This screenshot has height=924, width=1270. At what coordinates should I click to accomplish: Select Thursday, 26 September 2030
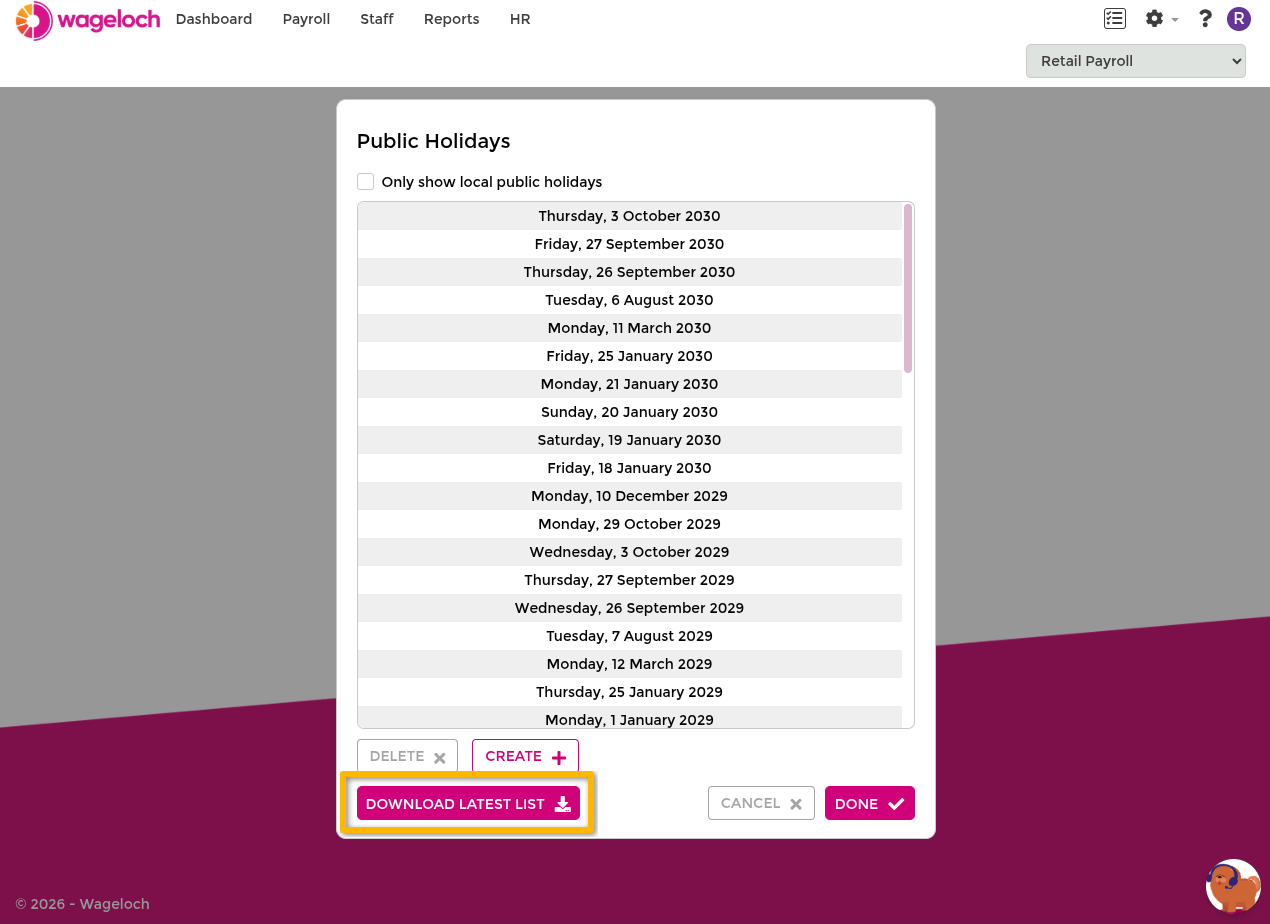coord(630,272)
